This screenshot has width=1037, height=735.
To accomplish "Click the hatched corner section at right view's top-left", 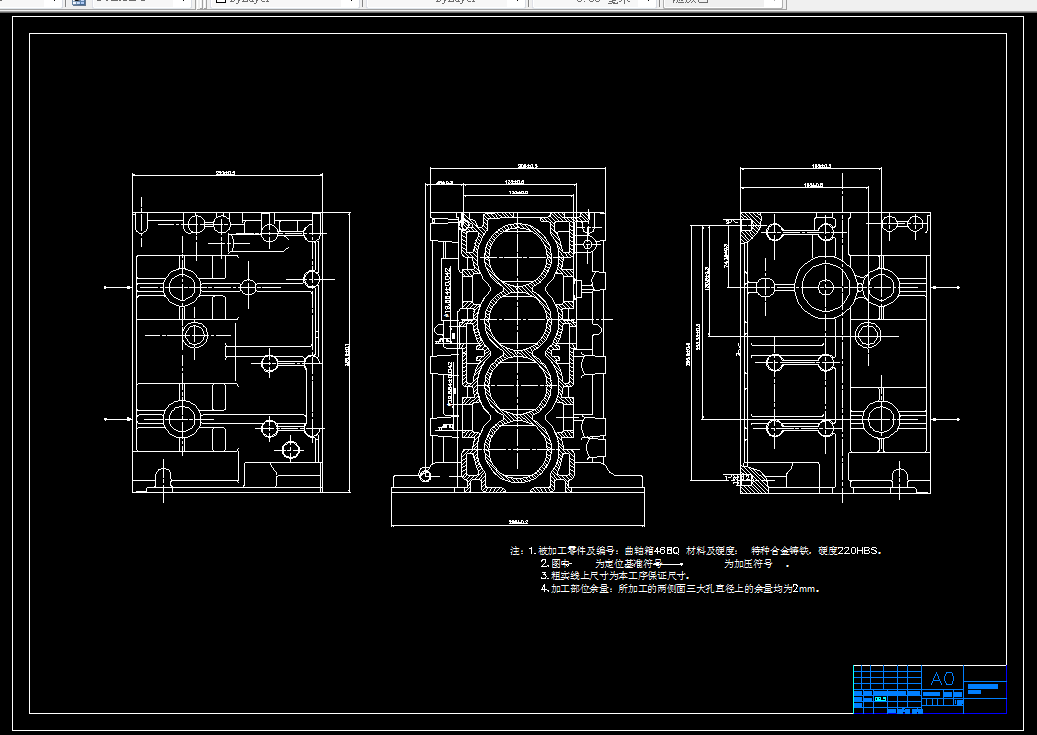I will (751, 226).
